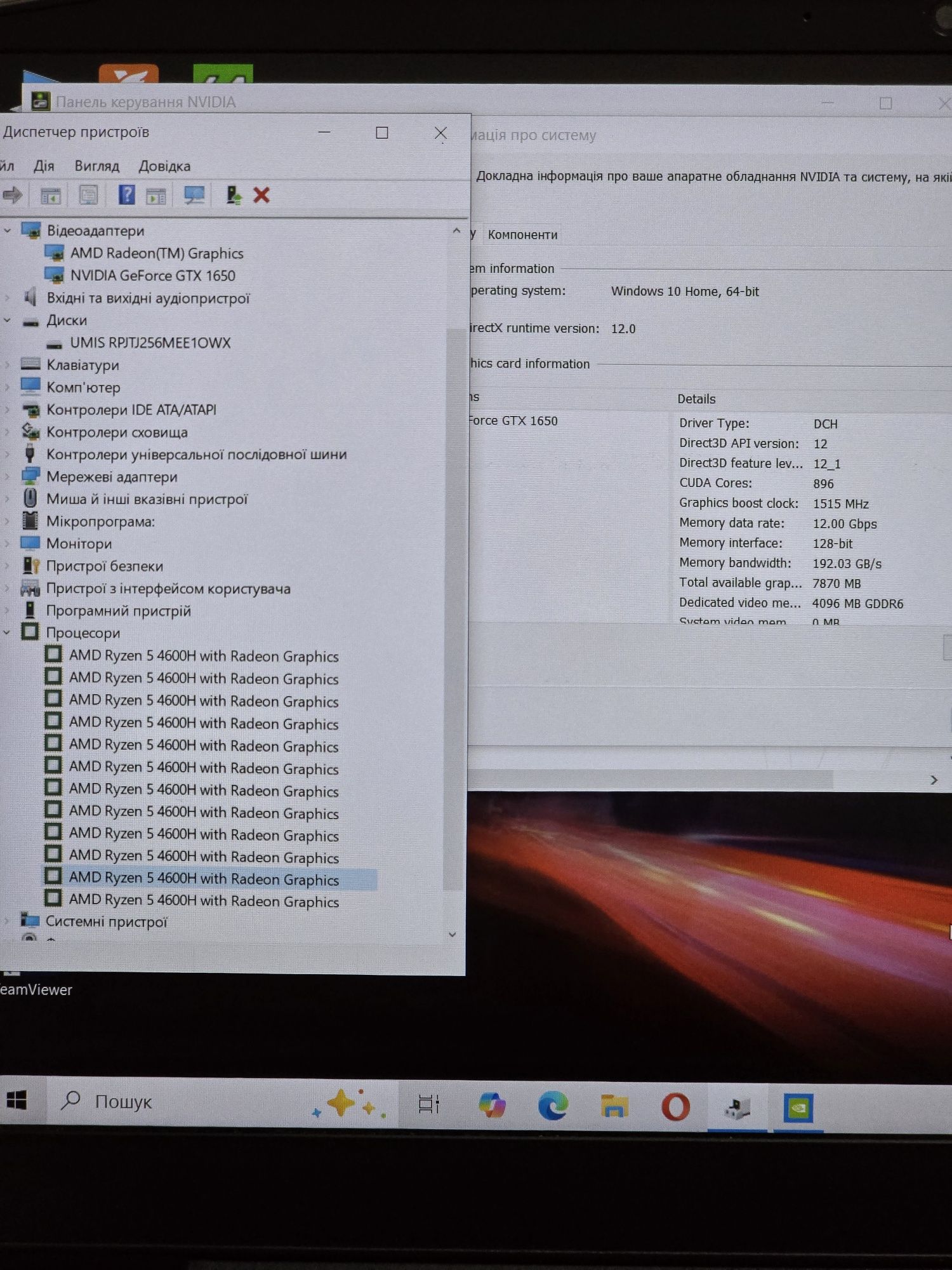
Task: Click the Монітори category icon
Action: click(x=30, y=543)
